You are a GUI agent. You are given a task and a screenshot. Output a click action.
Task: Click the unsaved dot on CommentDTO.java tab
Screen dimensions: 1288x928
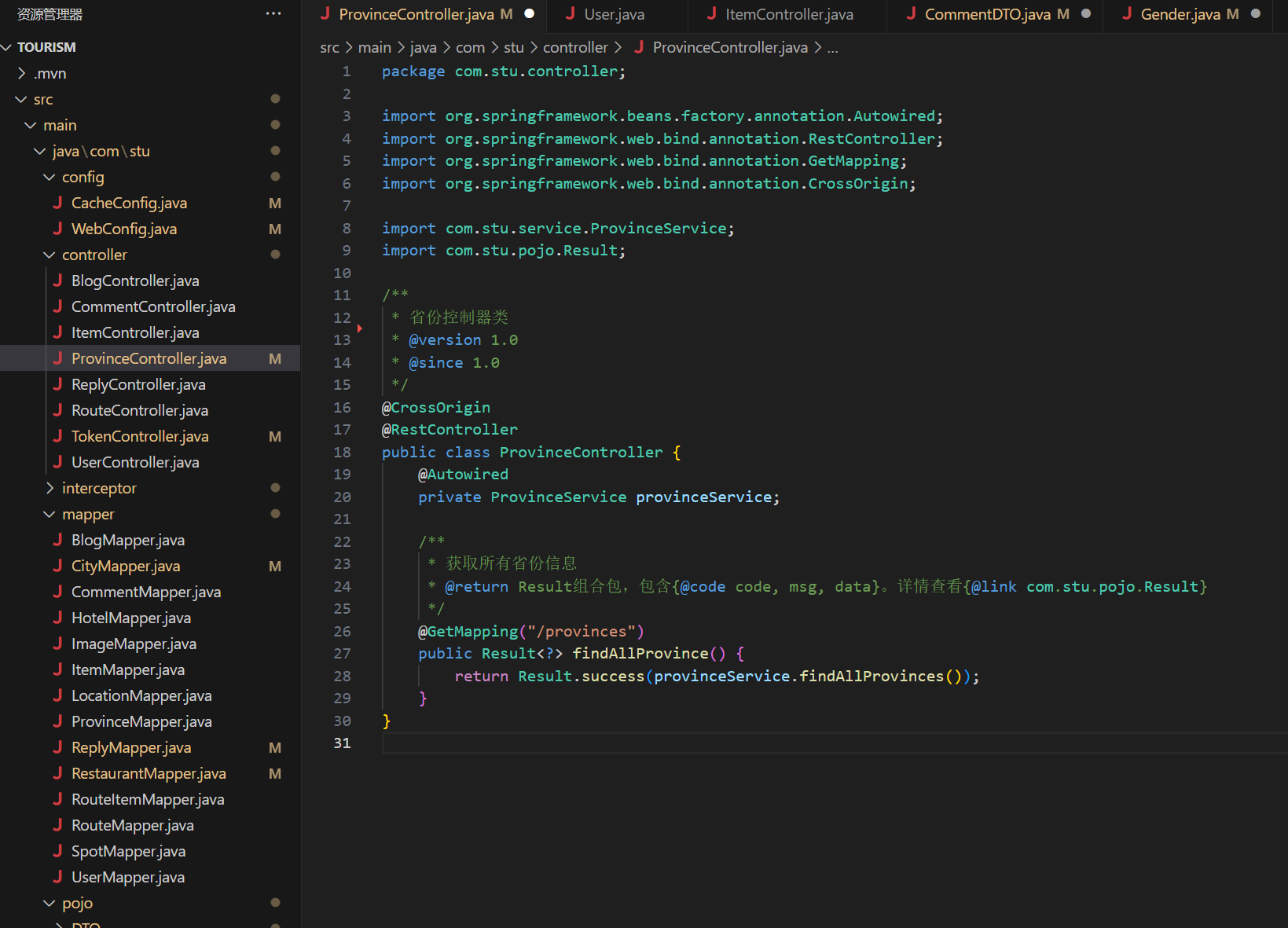(1086, 14)
